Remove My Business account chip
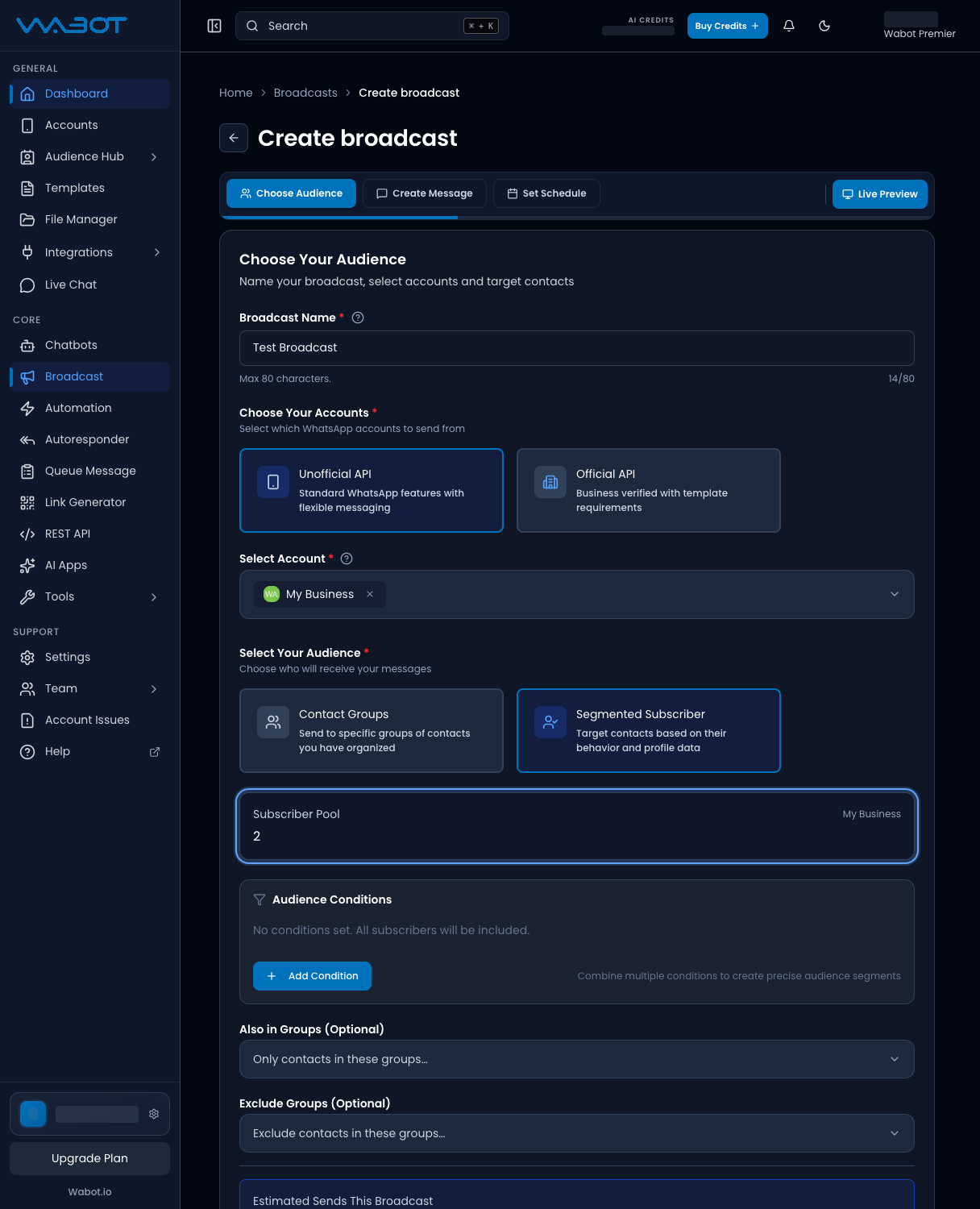 coord(370,594)
